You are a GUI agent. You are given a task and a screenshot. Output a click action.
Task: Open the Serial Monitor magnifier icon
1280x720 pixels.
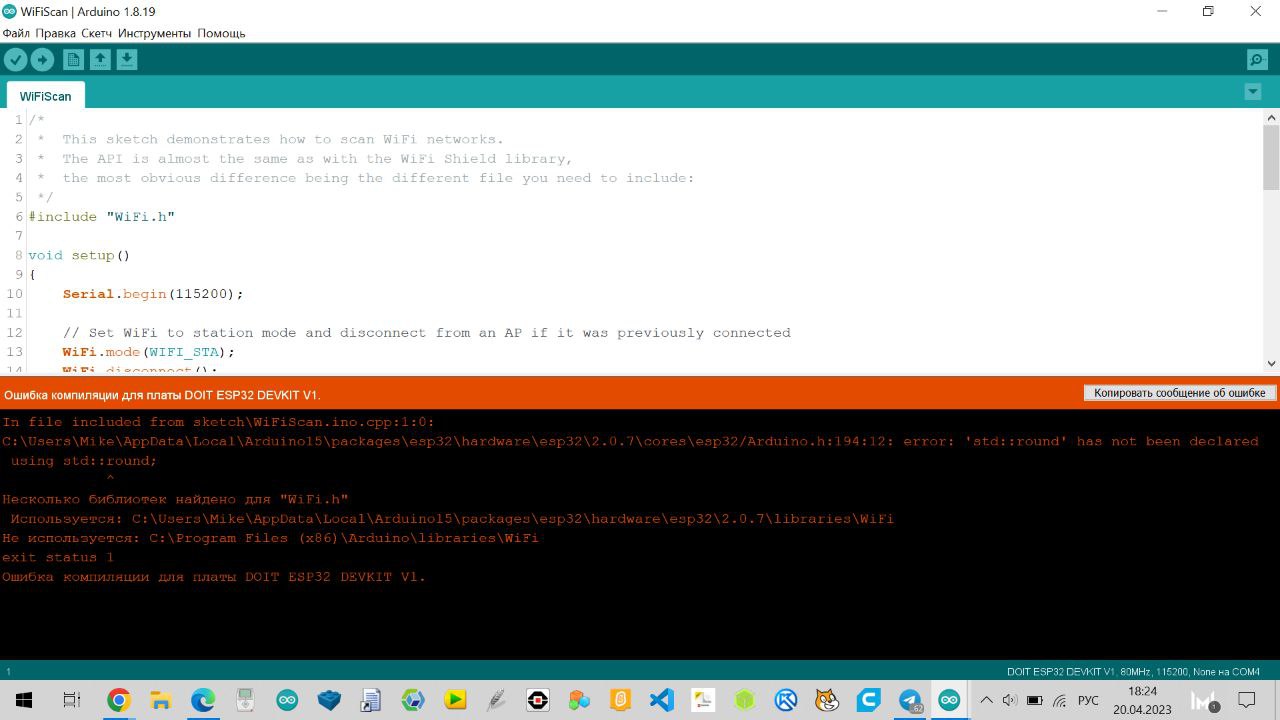point(1257,60)
